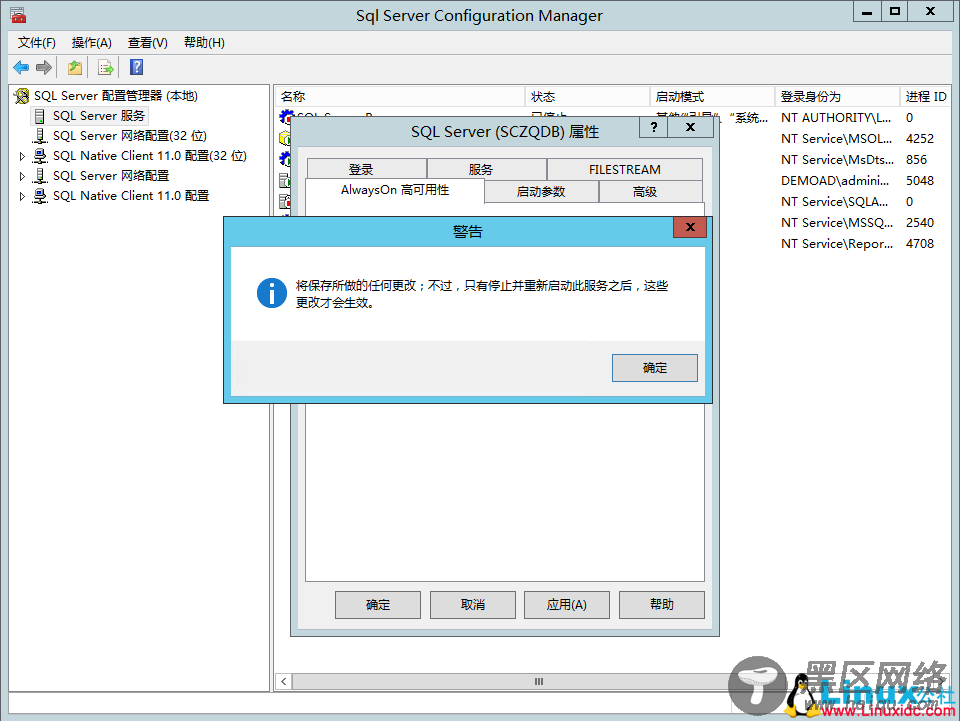960x721 pixels.
Task: Click 取消 in the properties dialog
Action: 473,605
